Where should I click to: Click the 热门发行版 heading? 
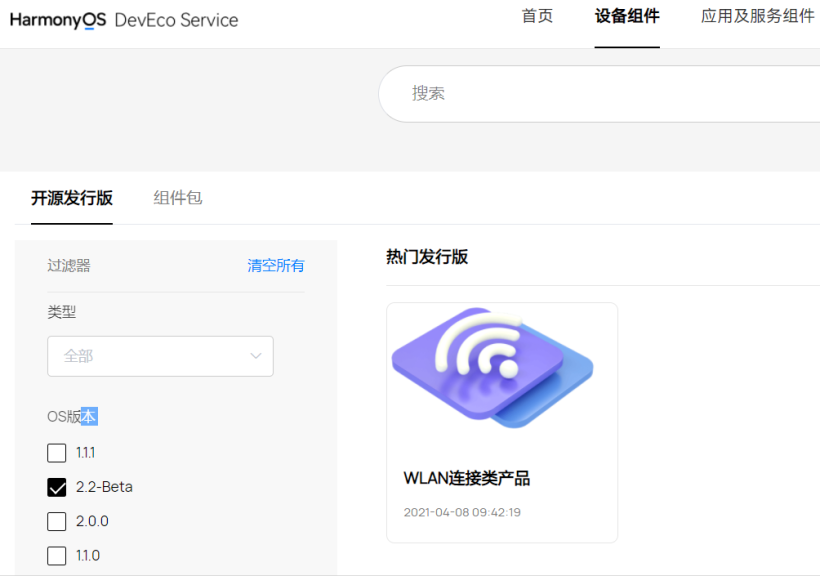(427, 257)
